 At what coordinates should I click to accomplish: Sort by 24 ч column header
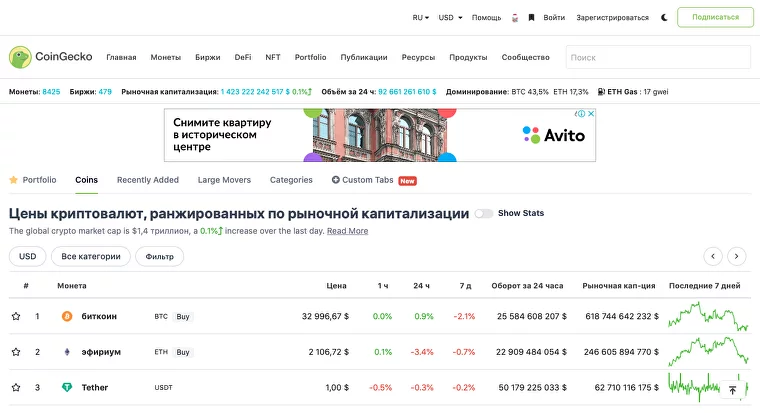(x=421, y=286)
